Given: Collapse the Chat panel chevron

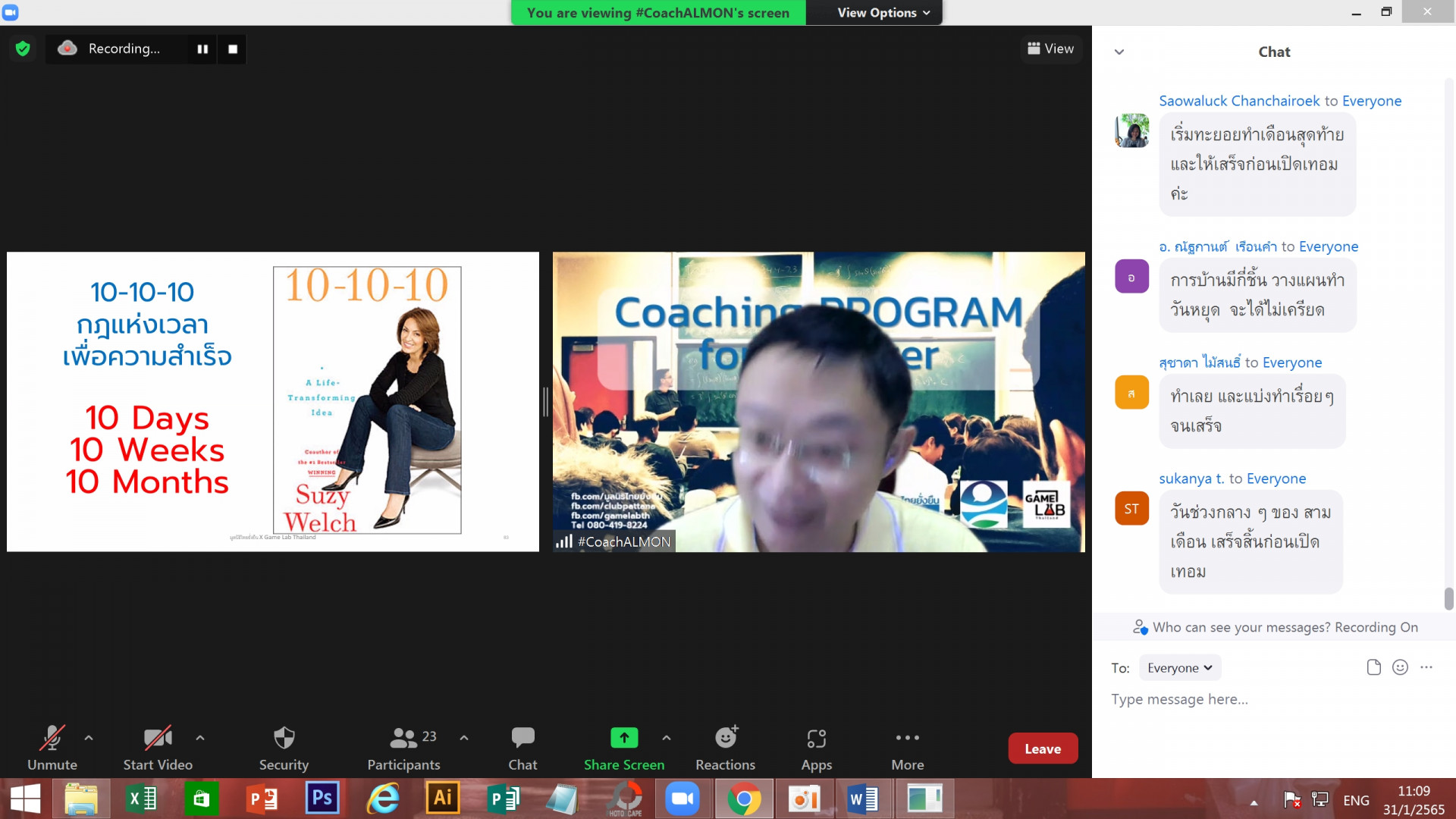Looking at the screenshot, I should [1119, 52].
